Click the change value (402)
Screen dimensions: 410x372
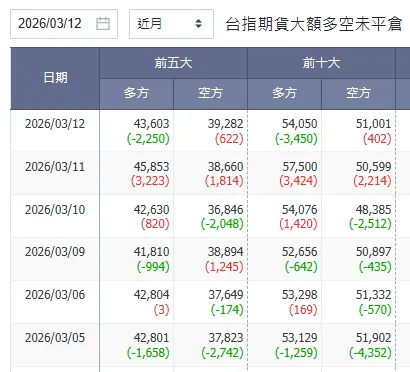(377, 139)
